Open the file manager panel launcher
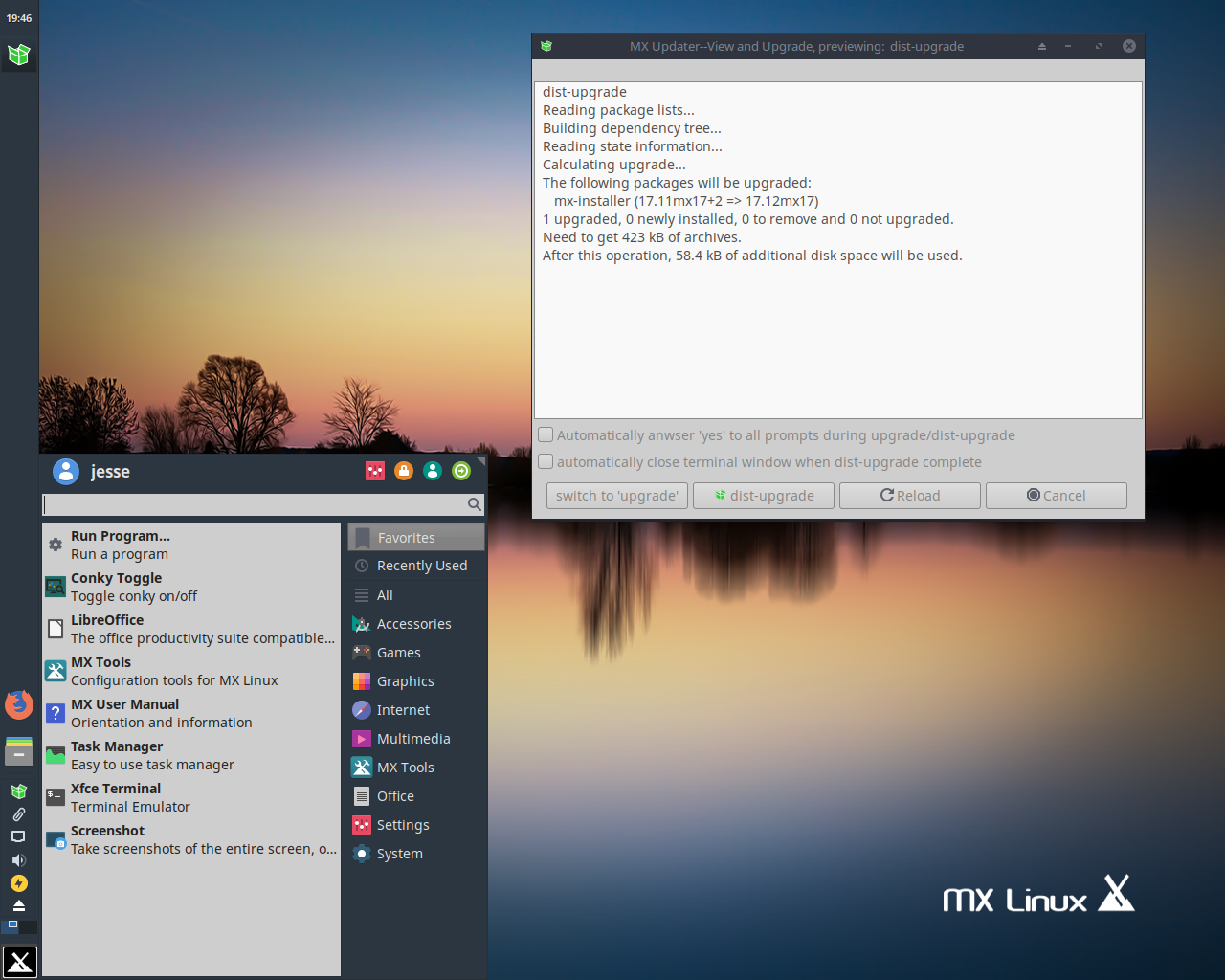The image size is (1225, 980). (x=19, y=750)
